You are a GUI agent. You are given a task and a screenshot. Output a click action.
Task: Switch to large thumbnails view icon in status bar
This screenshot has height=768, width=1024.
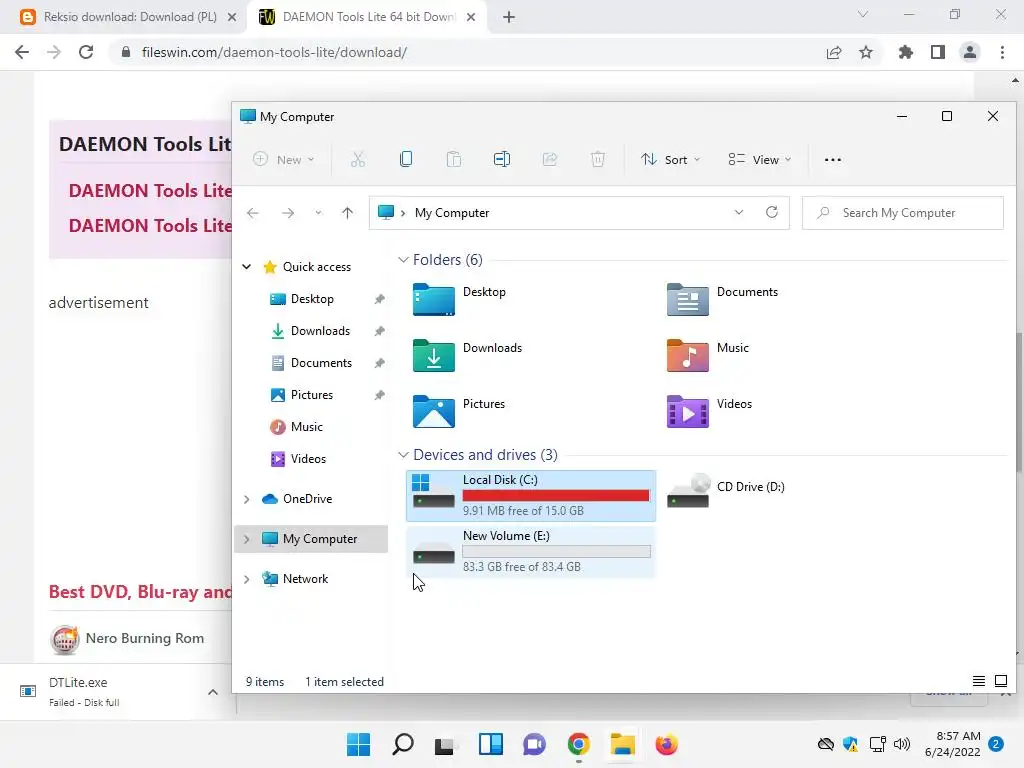pos(1000,681)
